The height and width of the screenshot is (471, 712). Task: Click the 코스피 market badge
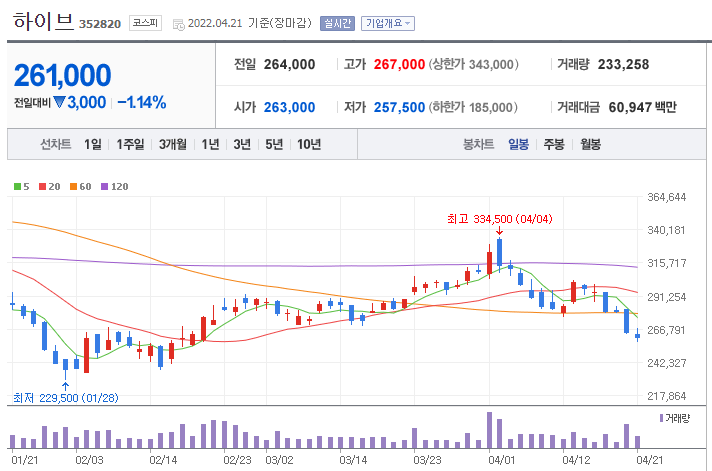click(145, 23)
